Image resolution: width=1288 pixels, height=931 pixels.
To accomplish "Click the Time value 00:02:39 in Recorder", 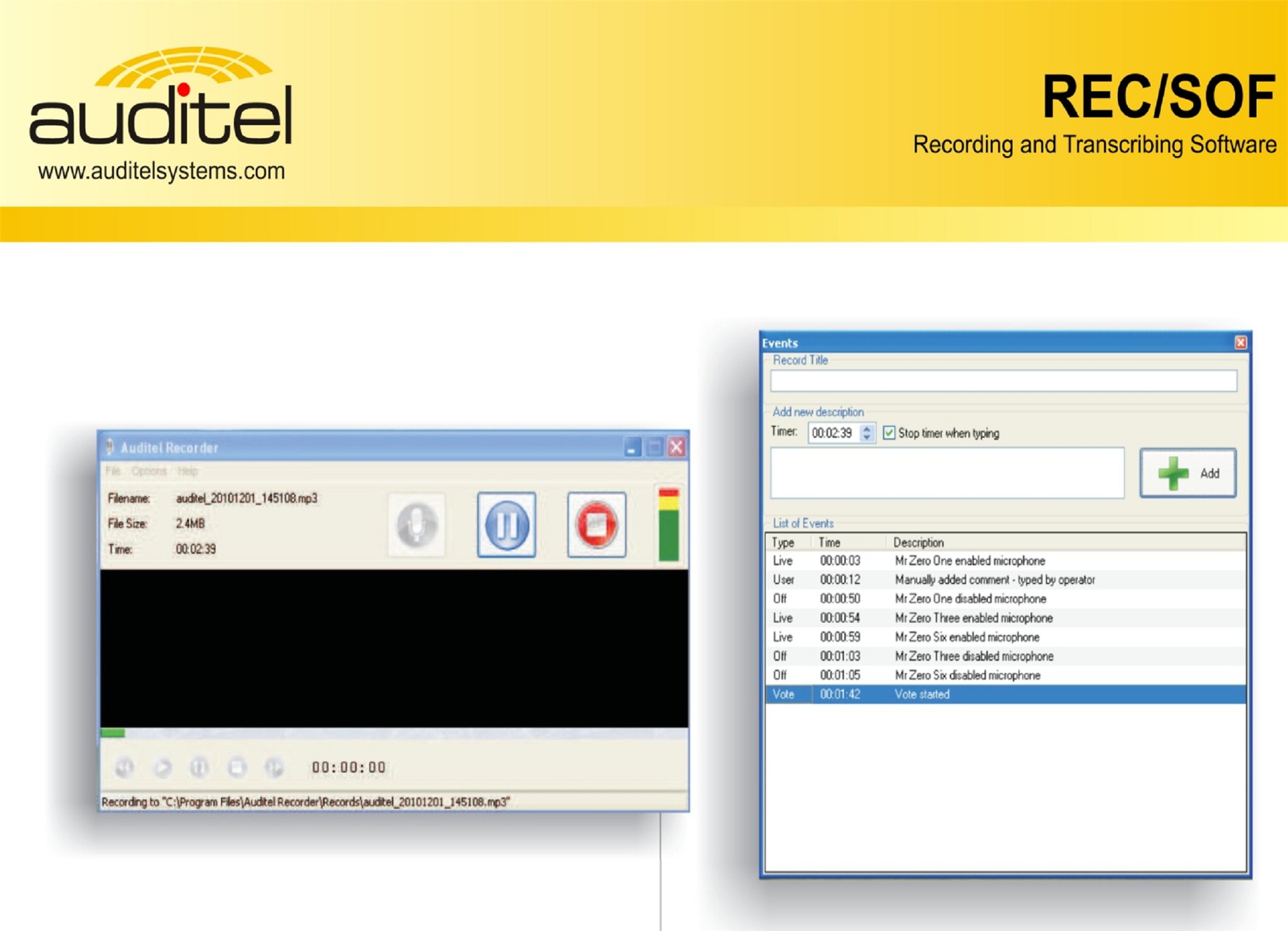I will [x=196, y=549].
